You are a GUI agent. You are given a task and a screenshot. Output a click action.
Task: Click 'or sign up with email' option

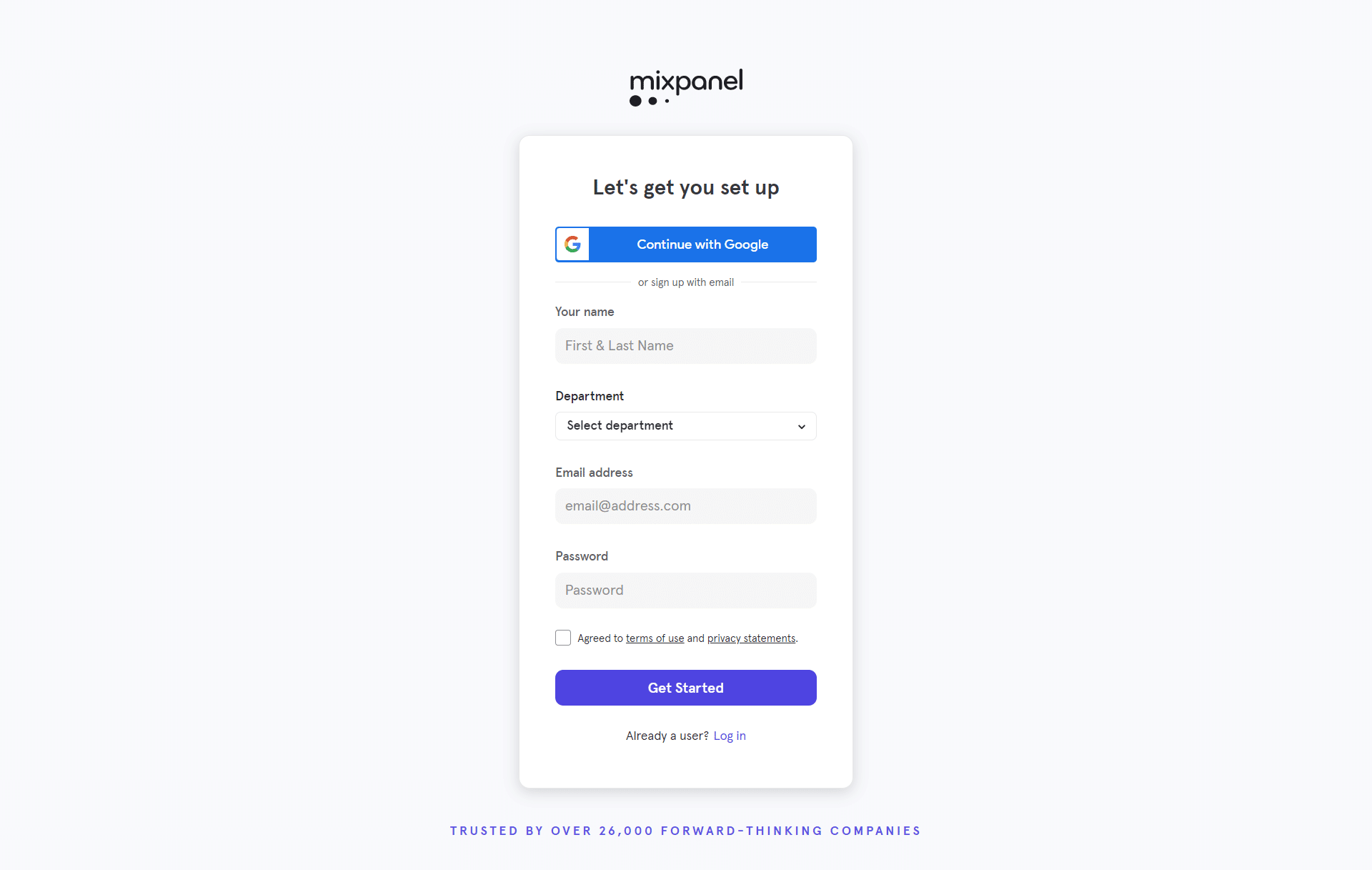(x=686, y=282)
